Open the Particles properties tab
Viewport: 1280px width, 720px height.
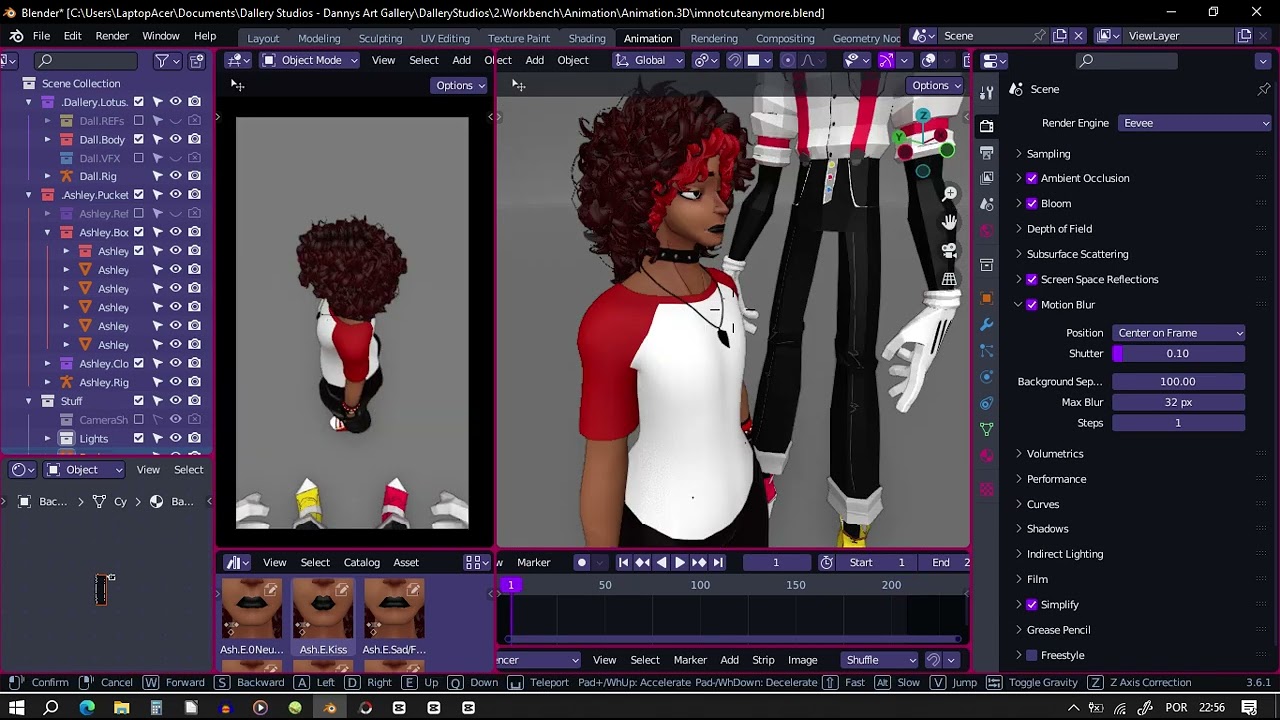point(987,351)
